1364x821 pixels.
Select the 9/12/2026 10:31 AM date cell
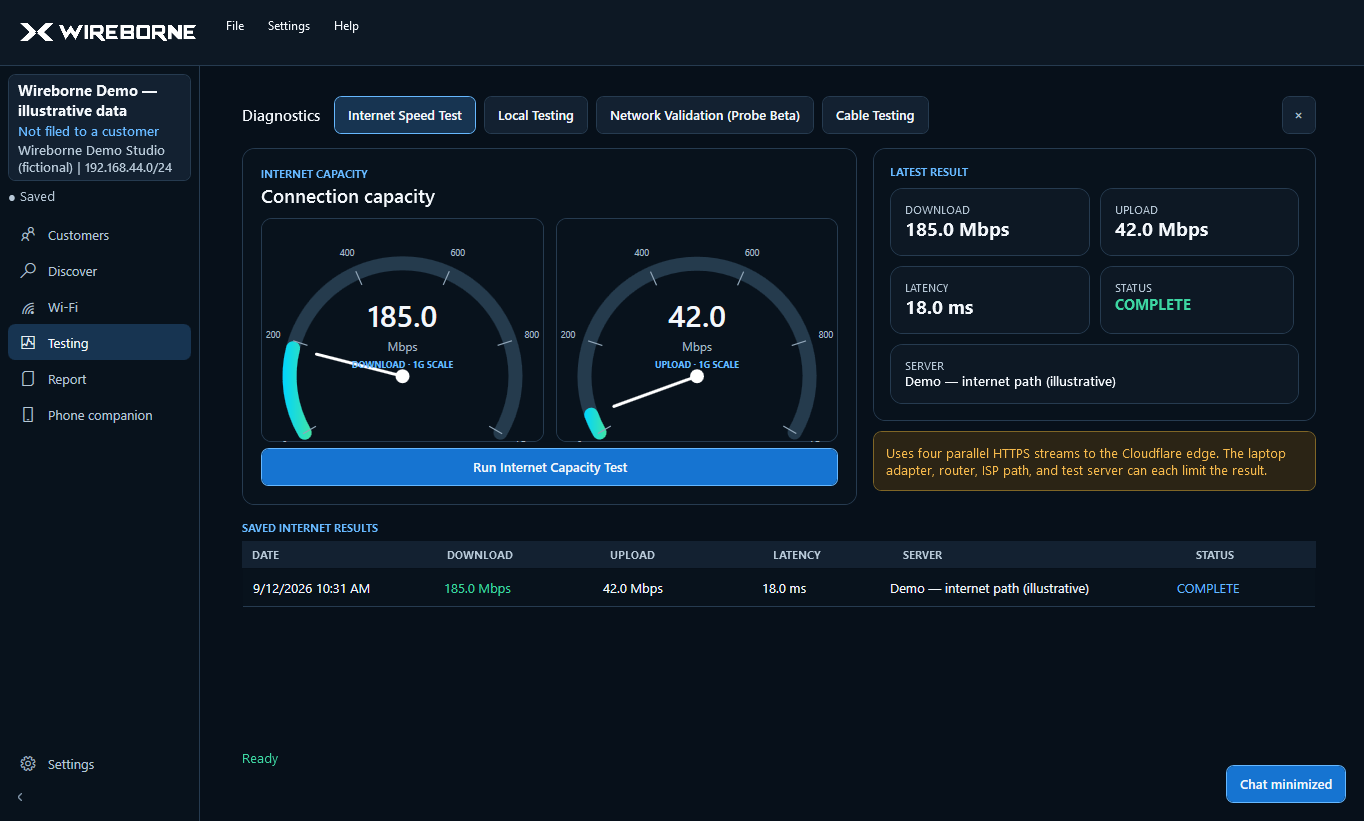[312, 589]
